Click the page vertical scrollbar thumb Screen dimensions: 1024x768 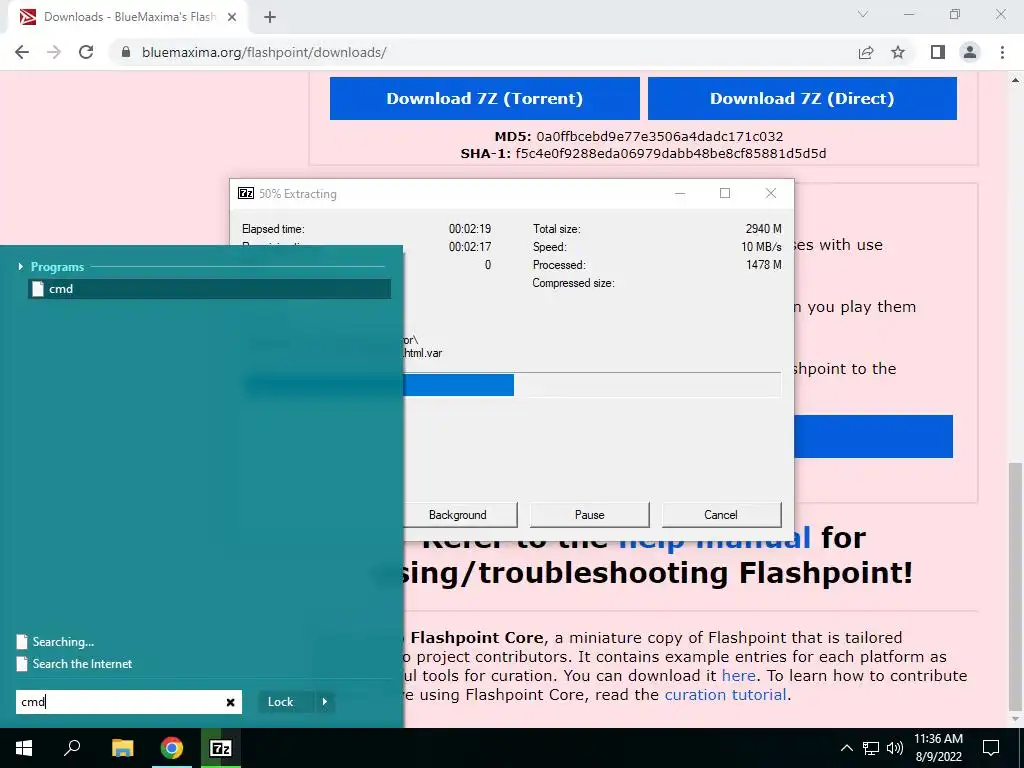[1015, 586]
